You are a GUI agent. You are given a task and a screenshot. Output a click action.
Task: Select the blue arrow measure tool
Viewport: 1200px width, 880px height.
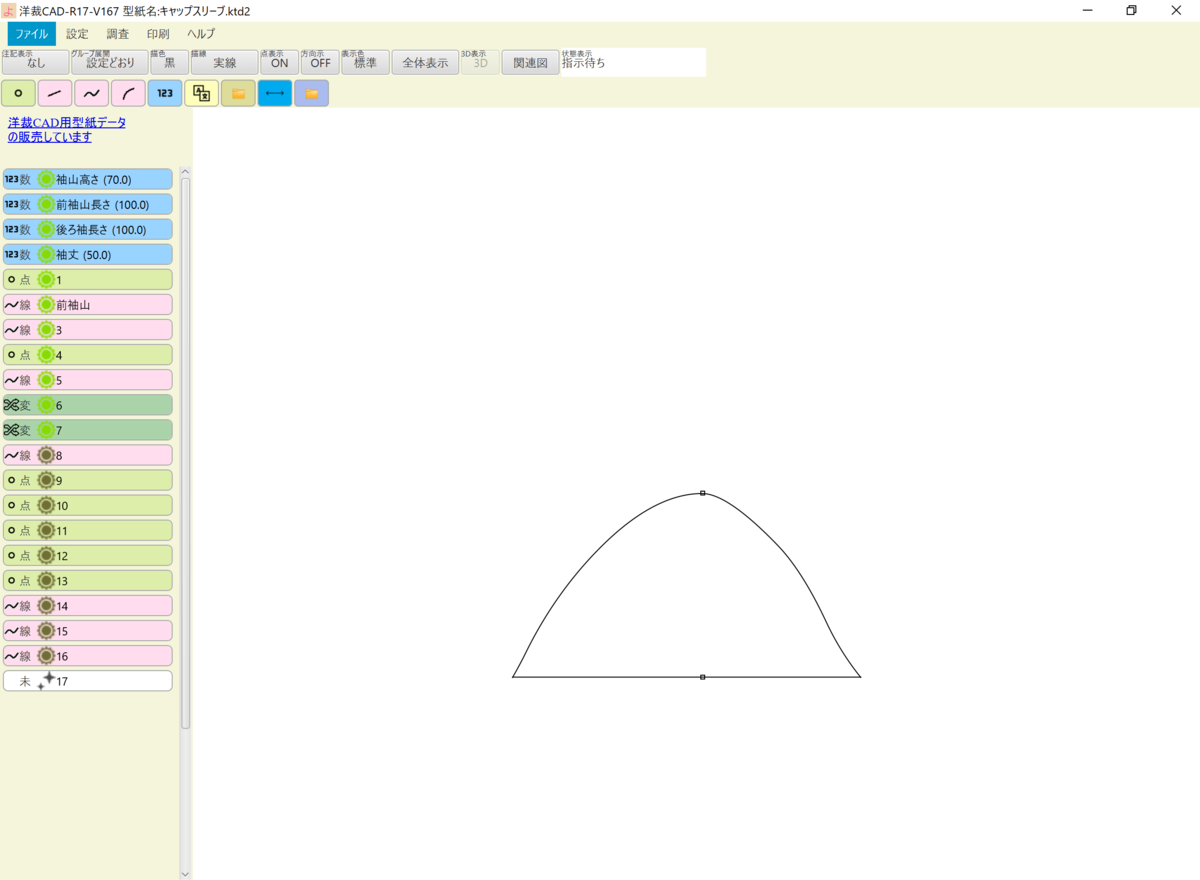pos(275,92)
